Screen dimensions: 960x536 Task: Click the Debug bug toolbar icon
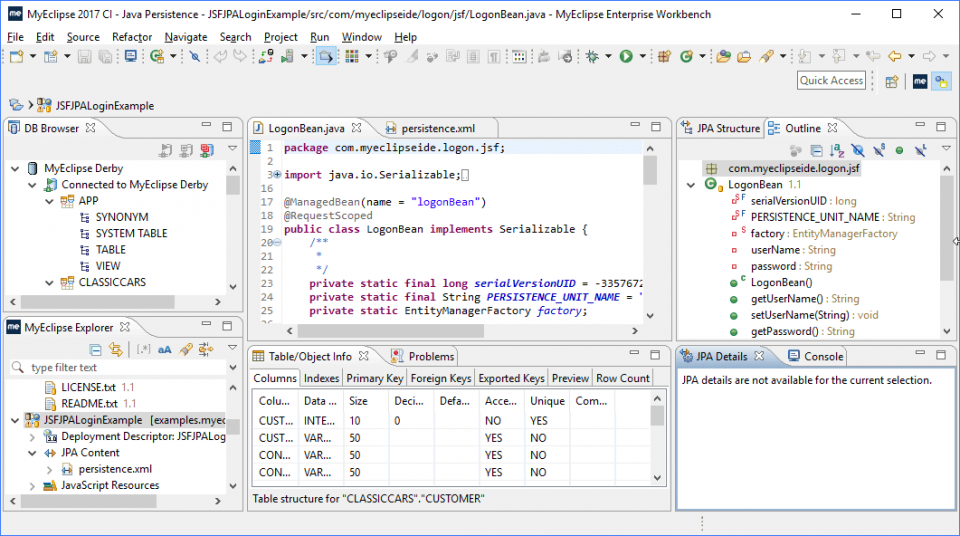click(591, 56)
